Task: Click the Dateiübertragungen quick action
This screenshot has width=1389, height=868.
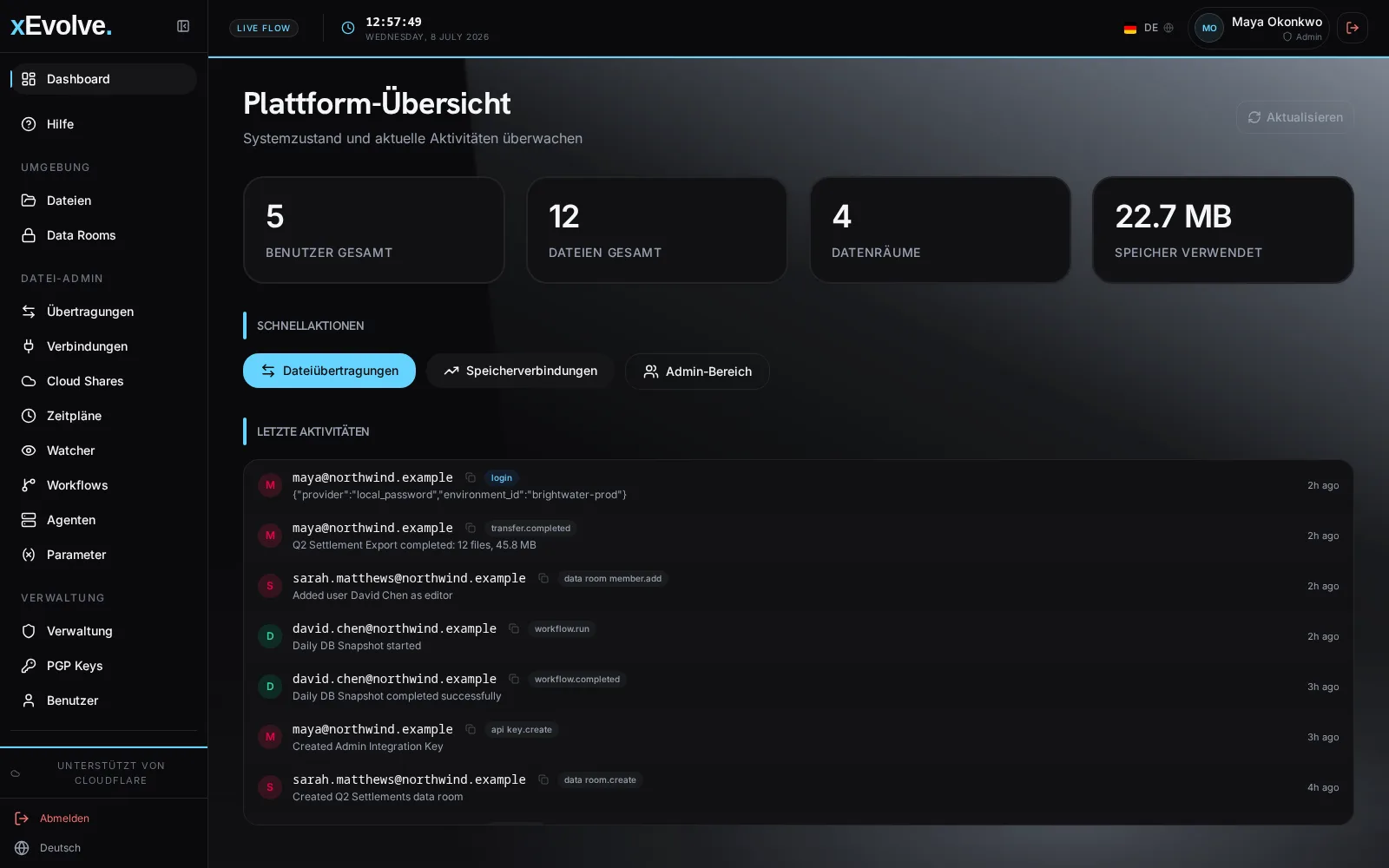Action: 329,371
